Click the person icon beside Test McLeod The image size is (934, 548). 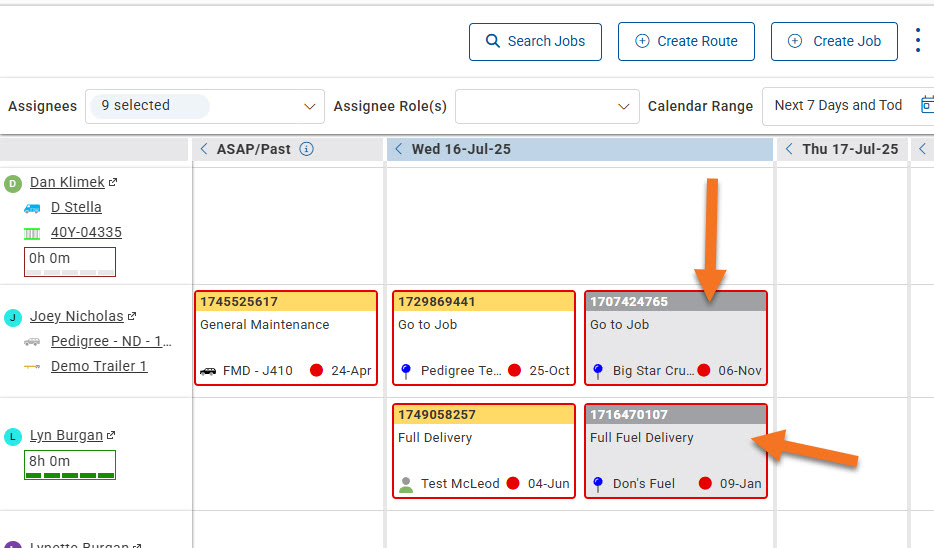[x=406, y=484]
